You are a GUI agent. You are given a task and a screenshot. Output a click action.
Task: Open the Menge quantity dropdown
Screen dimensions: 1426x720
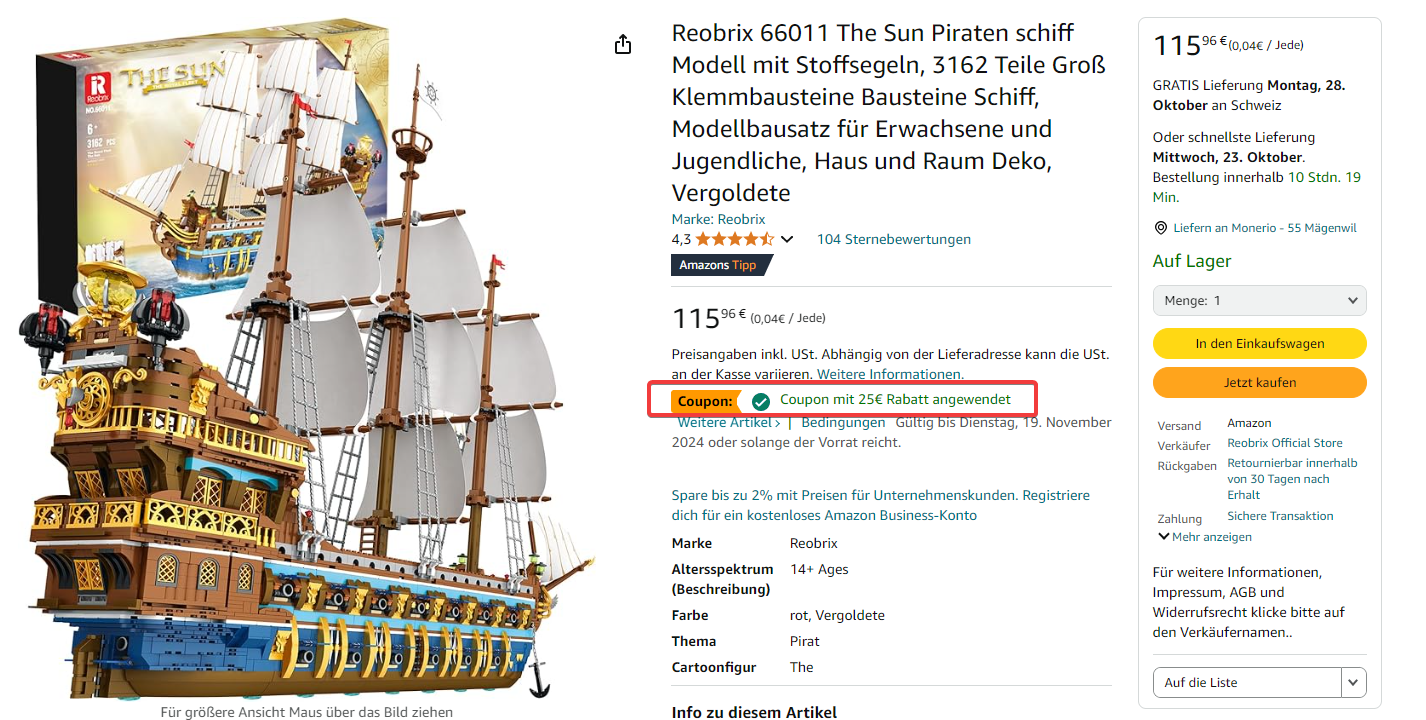[x=1259, y=301]
